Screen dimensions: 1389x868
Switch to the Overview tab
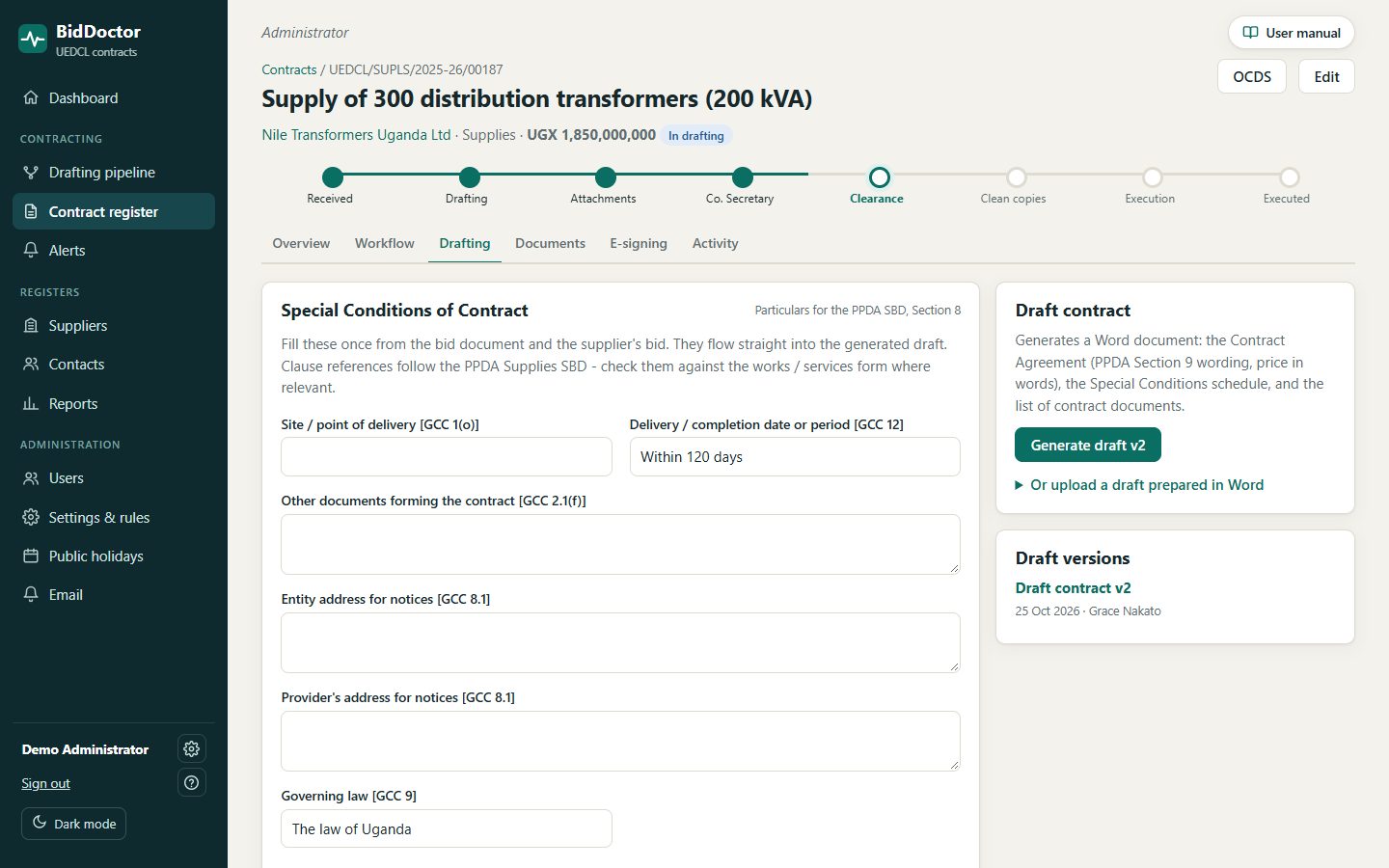(301, 244)
